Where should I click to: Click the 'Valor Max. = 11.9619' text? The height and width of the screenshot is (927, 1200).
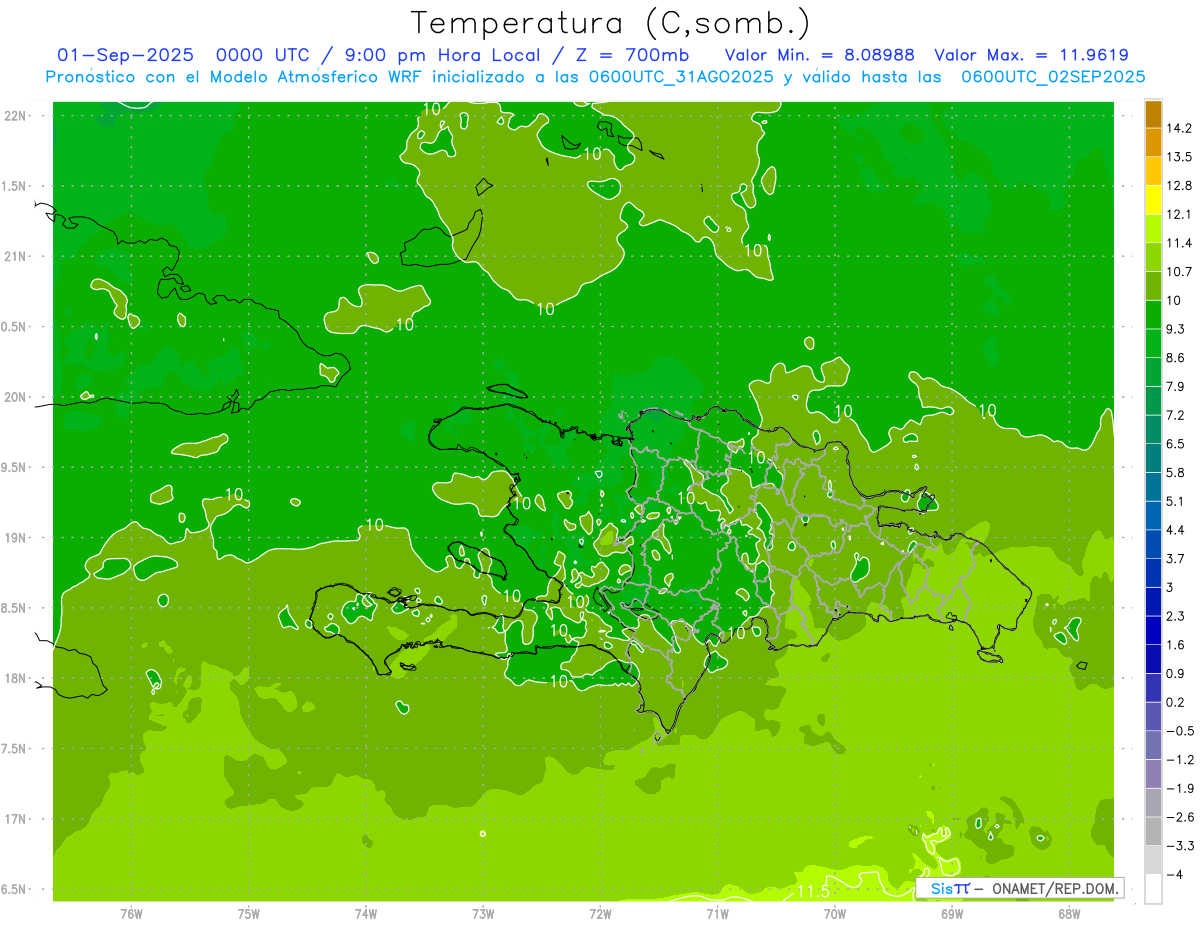tap(1031, 55)
